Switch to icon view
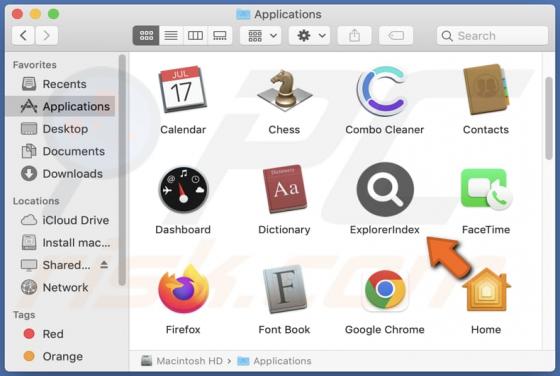 point(146,35)
